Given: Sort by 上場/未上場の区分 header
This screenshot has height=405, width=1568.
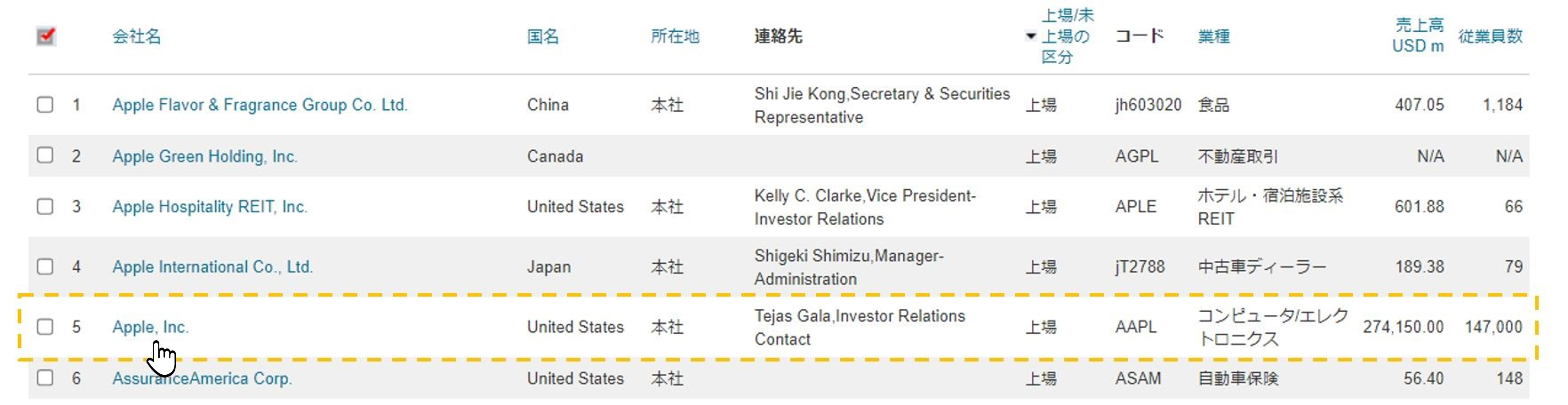Looking at the screenshot, I should coord(1067,36).
